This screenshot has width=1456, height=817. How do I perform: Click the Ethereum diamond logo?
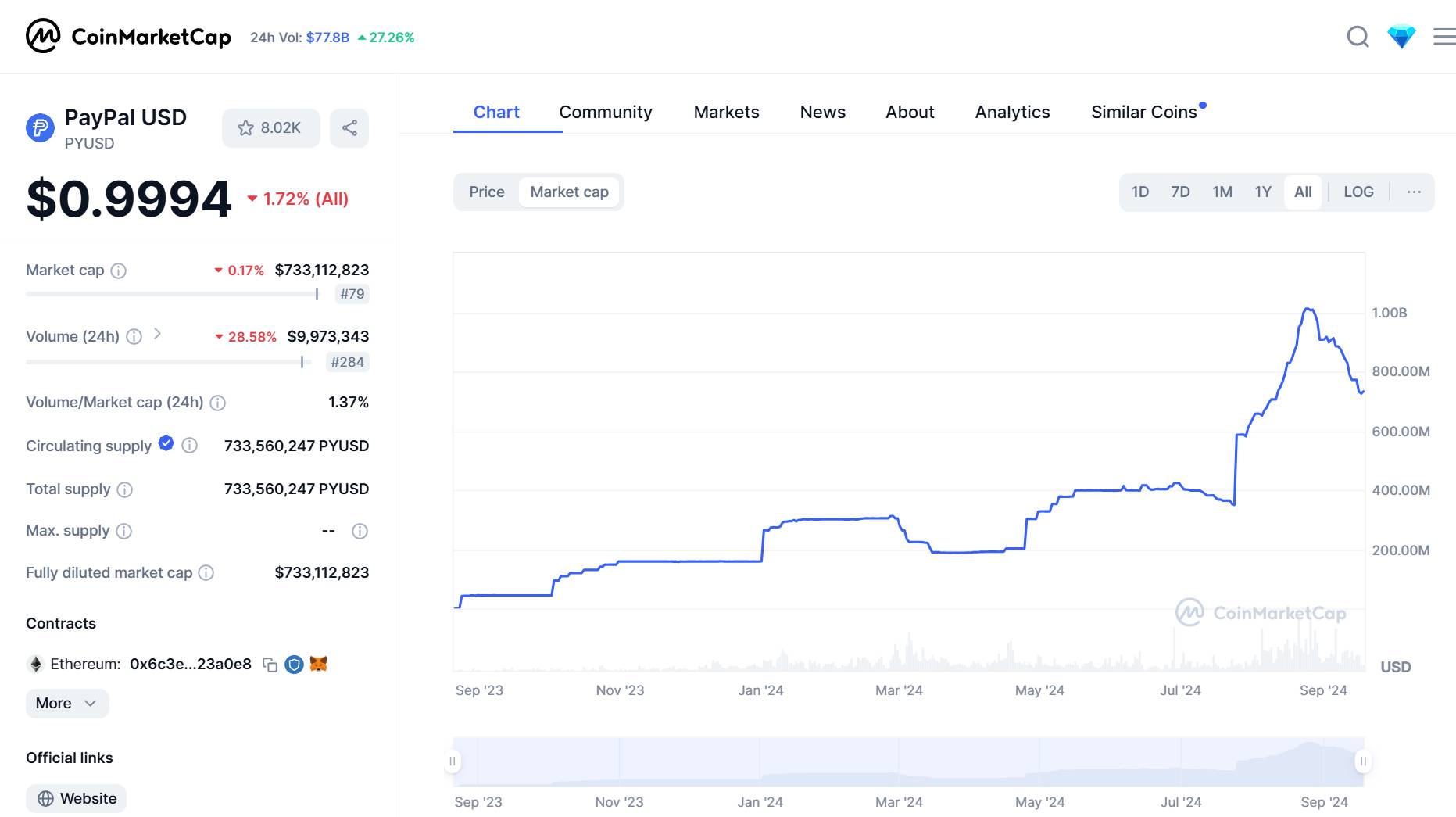[35, 665]
